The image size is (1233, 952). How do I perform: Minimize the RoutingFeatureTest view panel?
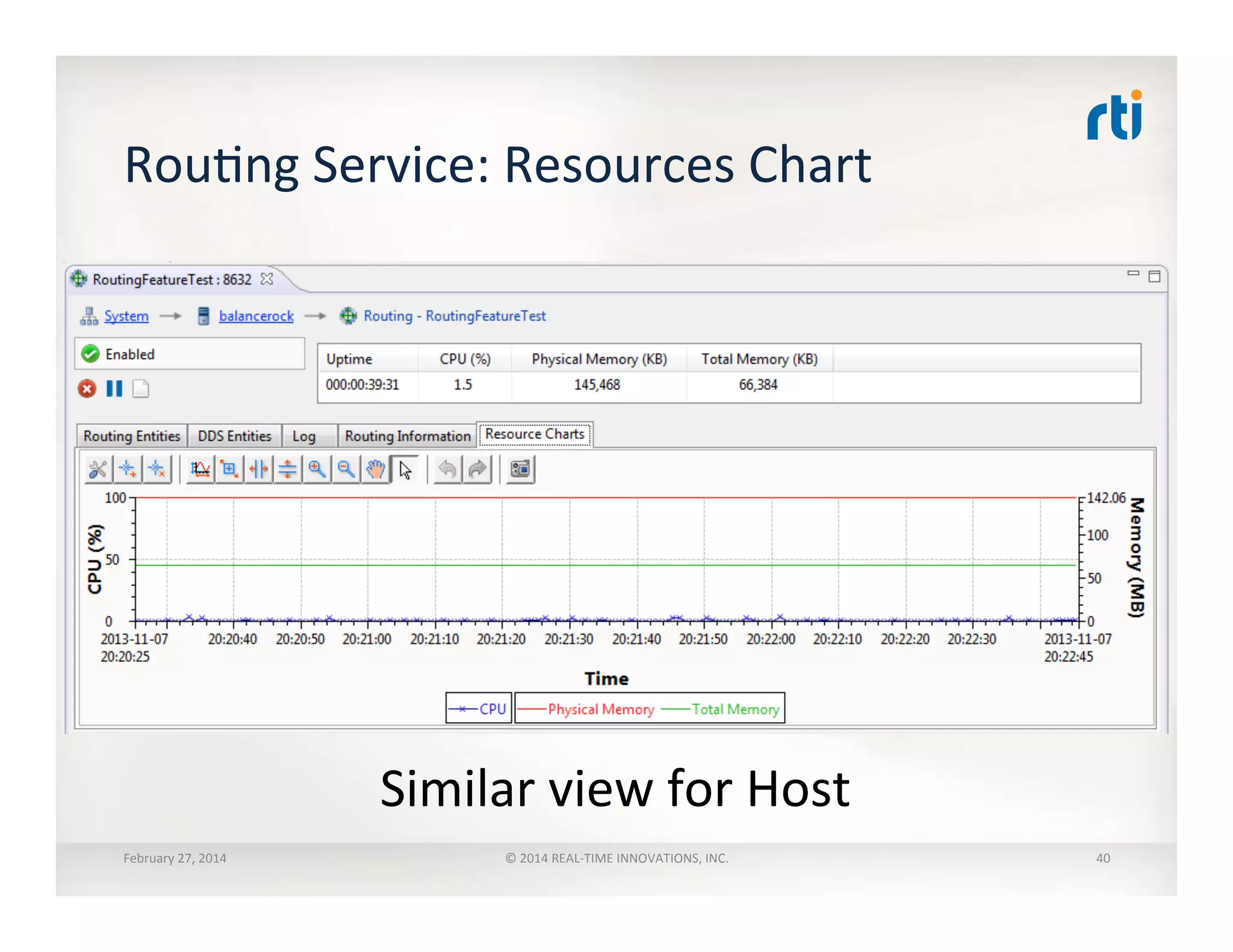click(x=1133, y=273)
